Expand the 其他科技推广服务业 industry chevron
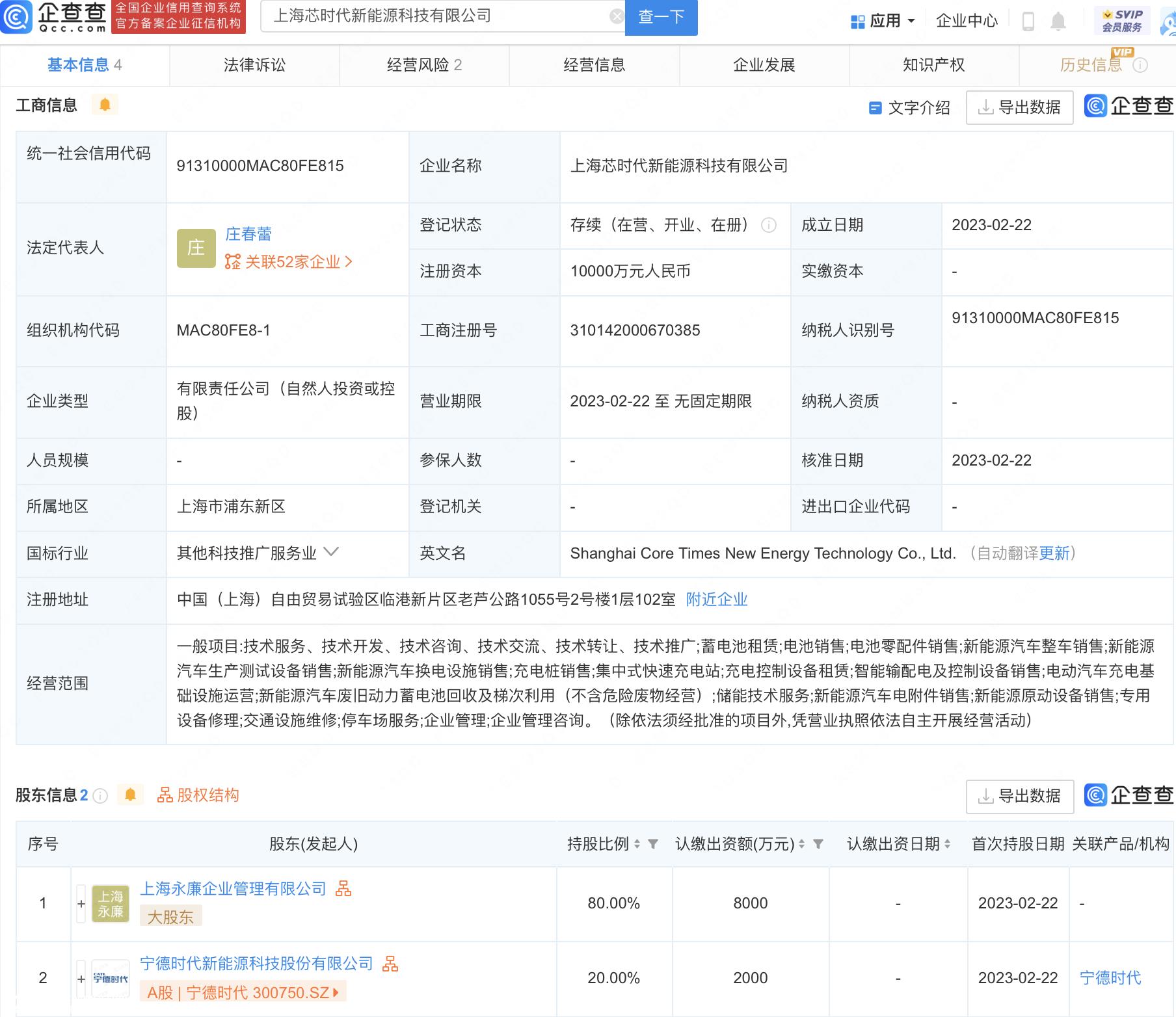This screenshot has width=1176, height=1017. coord(331,553)
